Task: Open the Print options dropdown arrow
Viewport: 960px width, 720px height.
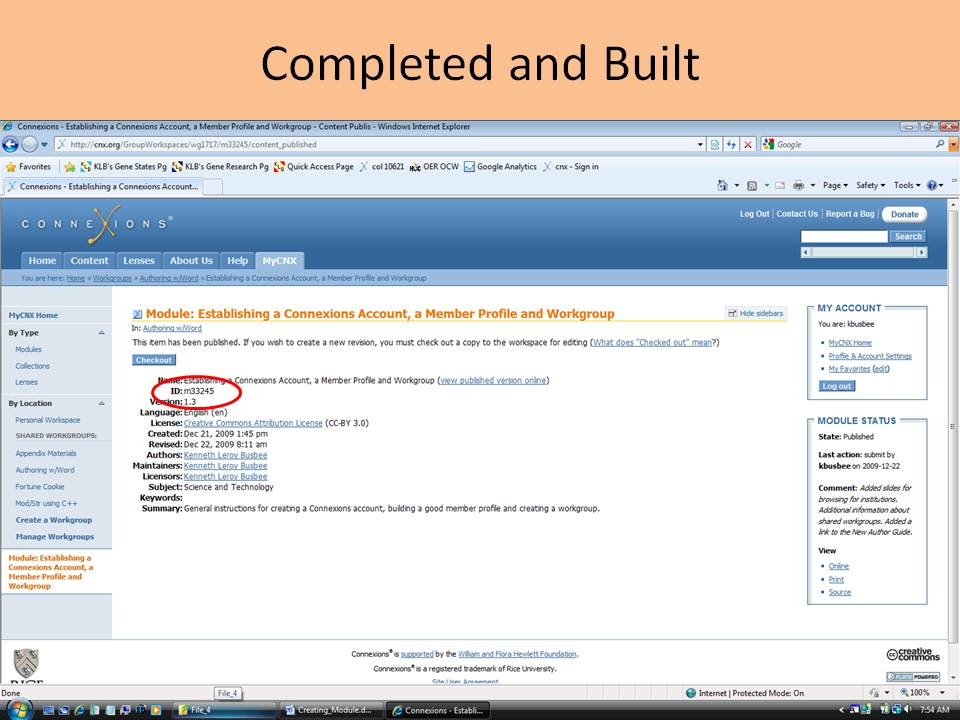Action: tap(812, 186)
